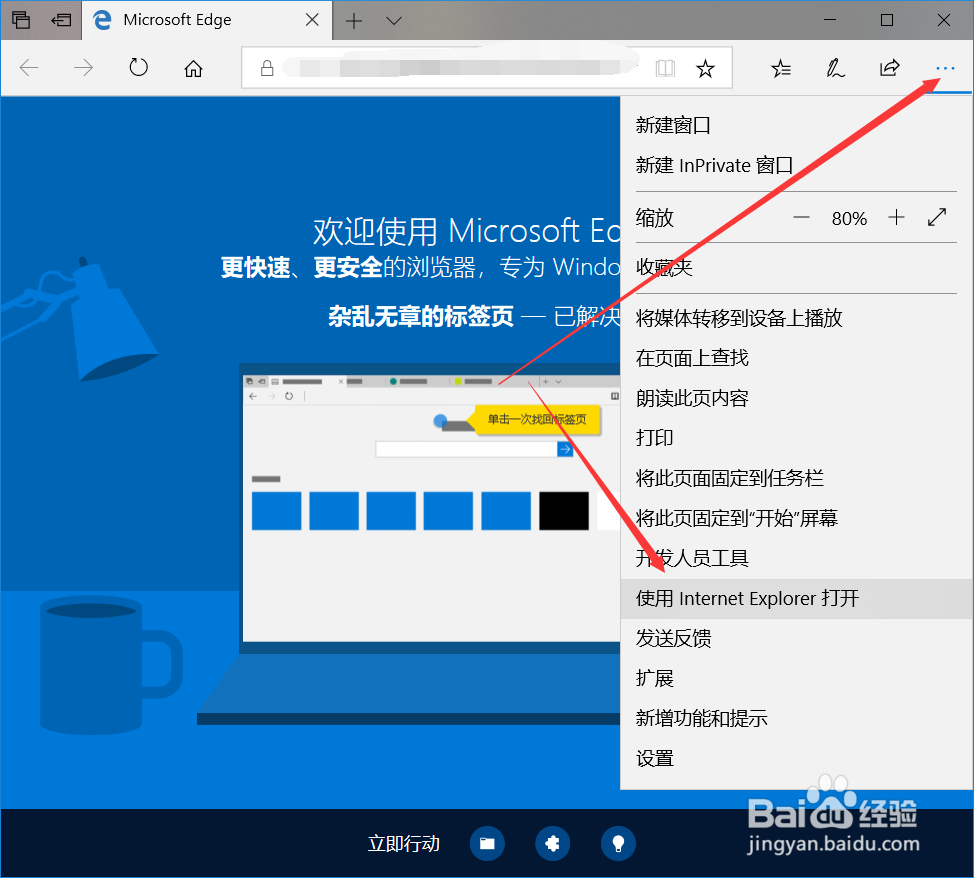The width and height of the screenshot is (974, 878).
Task: Choose 打印 in the menu
Action: pyautogui.click(x=796, y=437)
